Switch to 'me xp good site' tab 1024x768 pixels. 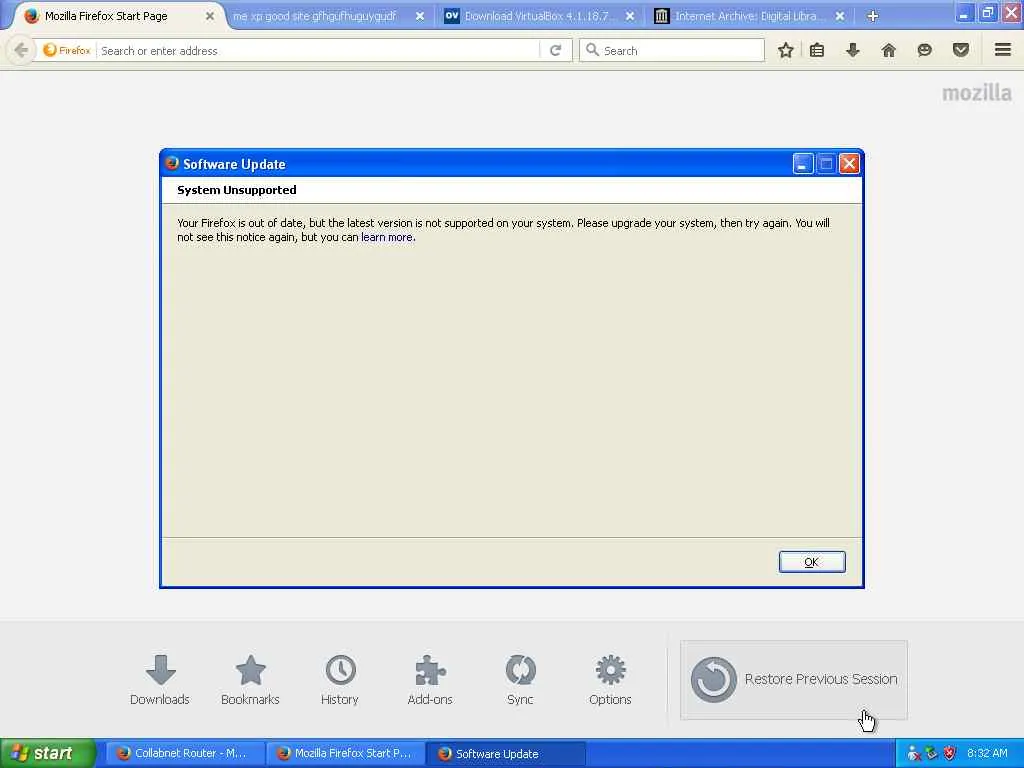(x=315, y=16)
